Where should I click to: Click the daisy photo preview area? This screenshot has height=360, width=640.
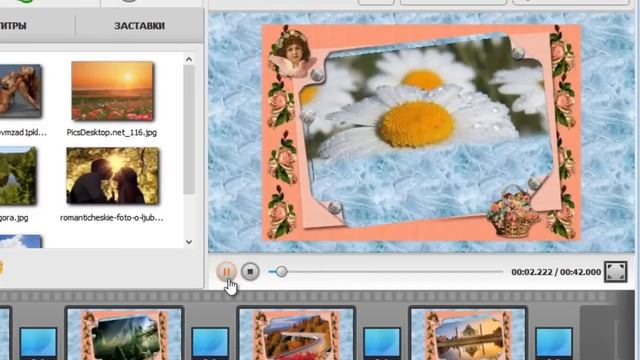tap(421, 132)
